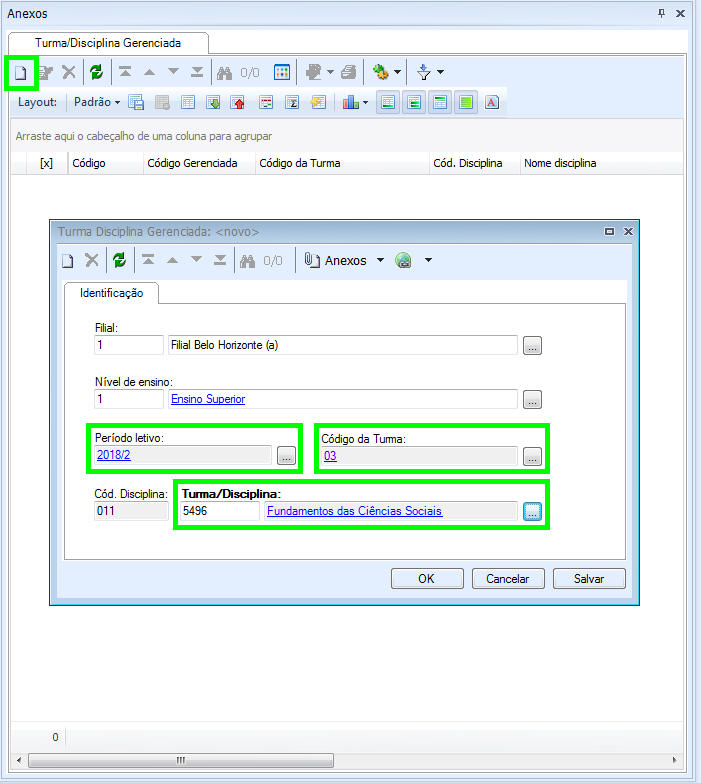The height and width of the screenshot is (783, 701).
Task: Open the Ensino Superior link
Action: tap(208, 399)
